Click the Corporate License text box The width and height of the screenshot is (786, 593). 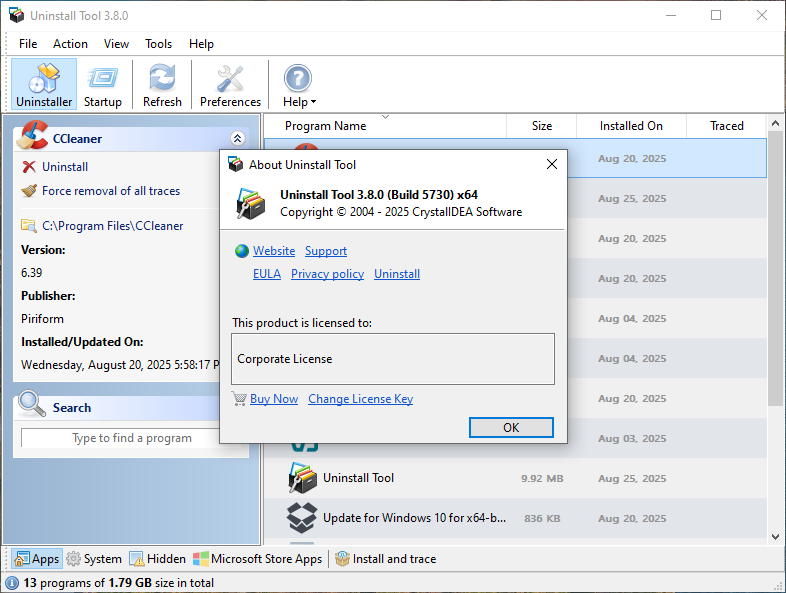click(x=393, y=359)
